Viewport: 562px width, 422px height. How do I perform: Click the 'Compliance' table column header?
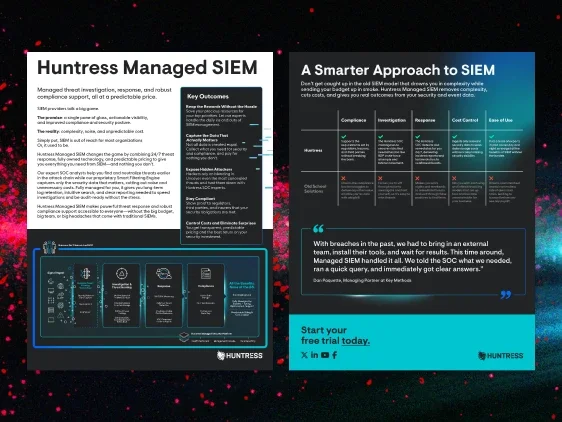[x=353, y=120]
